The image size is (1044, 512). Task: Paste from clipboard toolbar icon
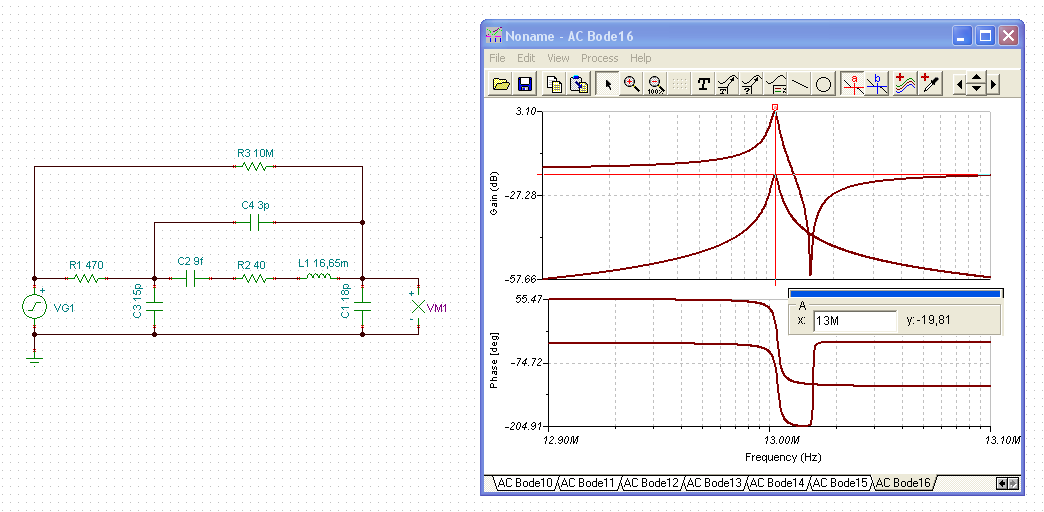click(x=580, y=84)
